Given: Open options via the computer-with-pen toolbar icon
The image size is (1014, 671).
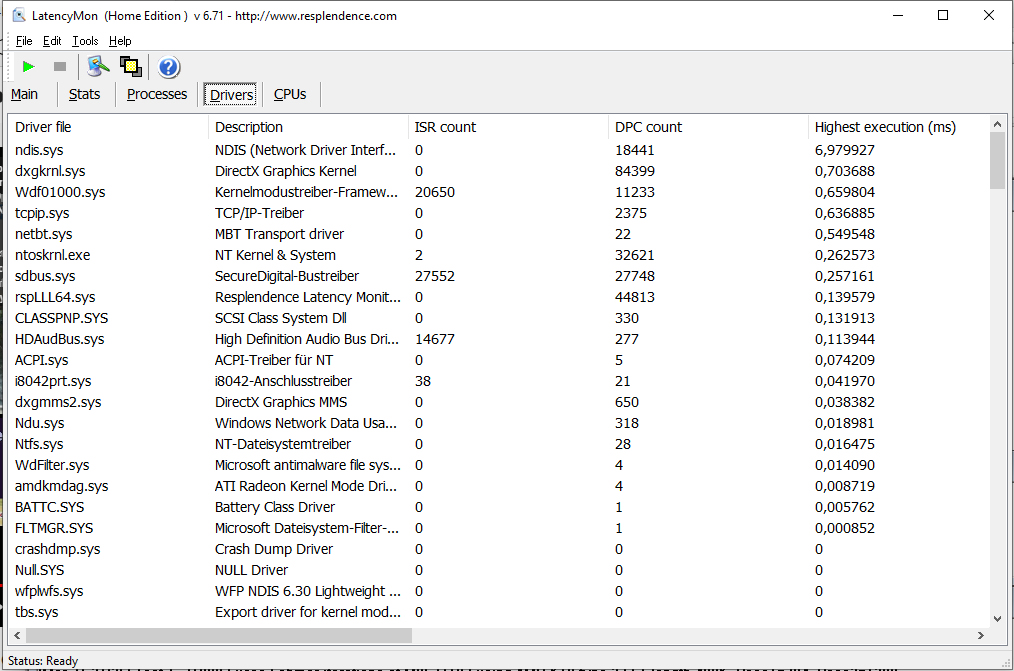Looking at the screenshot, I should pos(97,67).
